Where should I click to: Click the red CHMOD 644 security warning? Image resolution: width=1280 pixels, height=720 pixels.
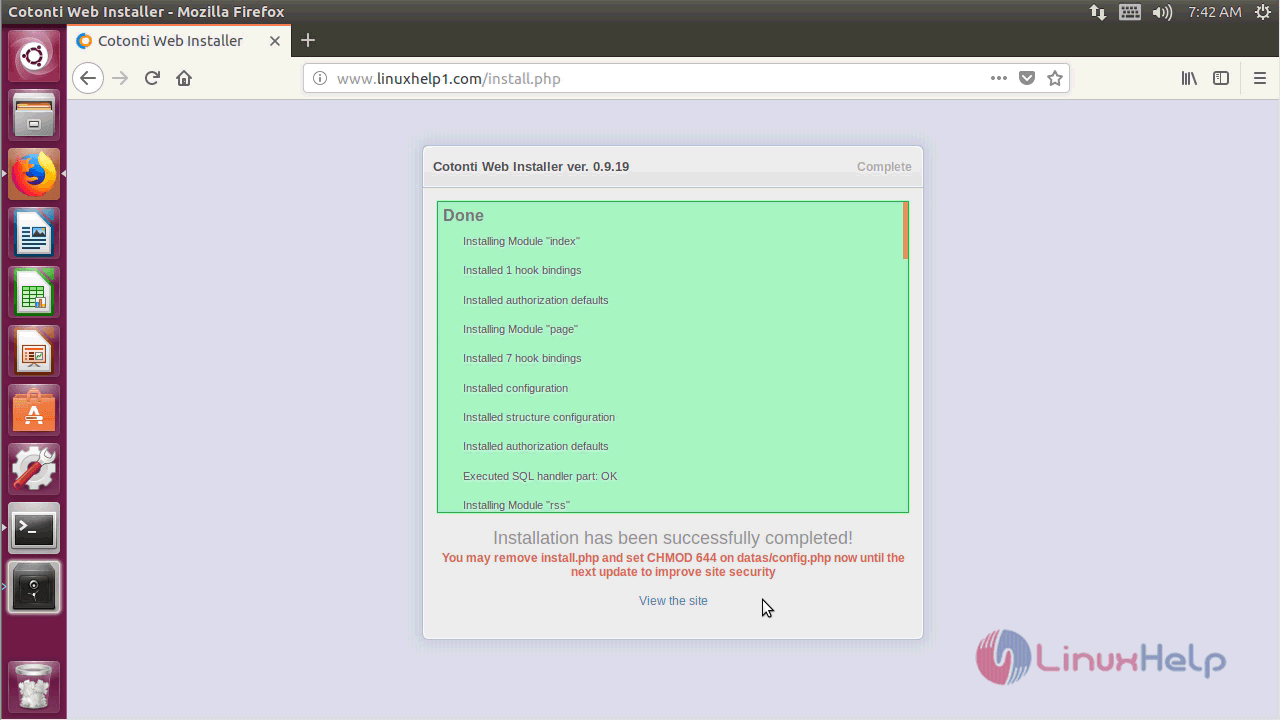click(x=673, y=565)
